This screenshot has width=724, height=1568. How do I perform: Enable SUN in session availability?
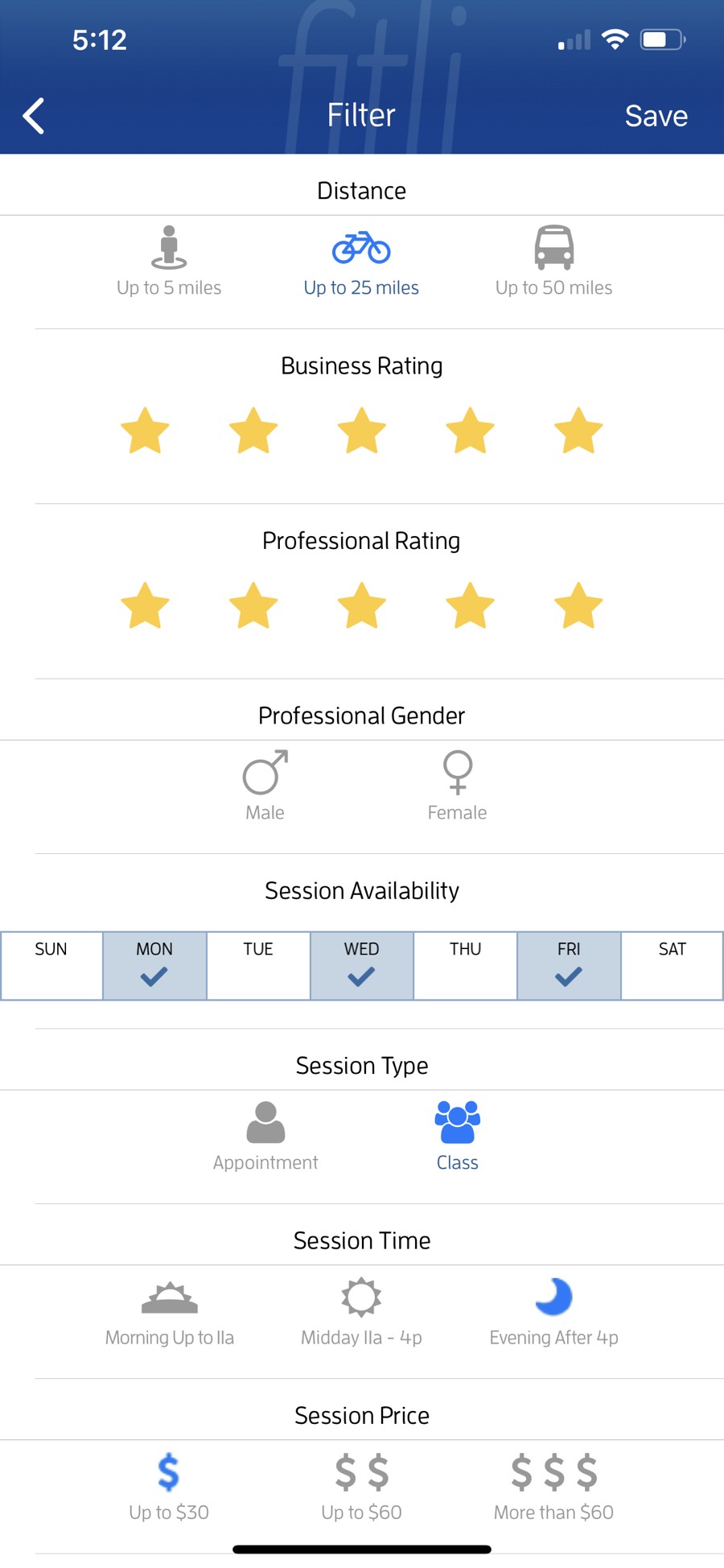click(51, 965)
